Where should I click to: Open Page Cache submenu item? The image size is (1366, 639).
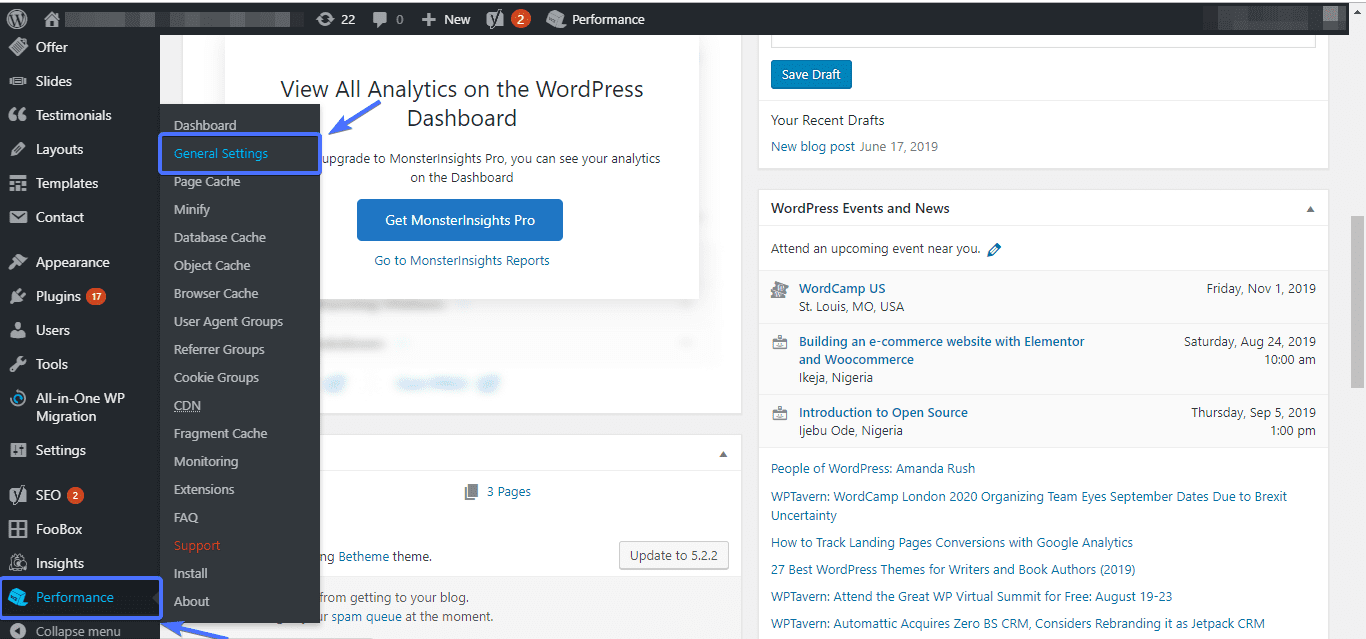pos(207,181)
